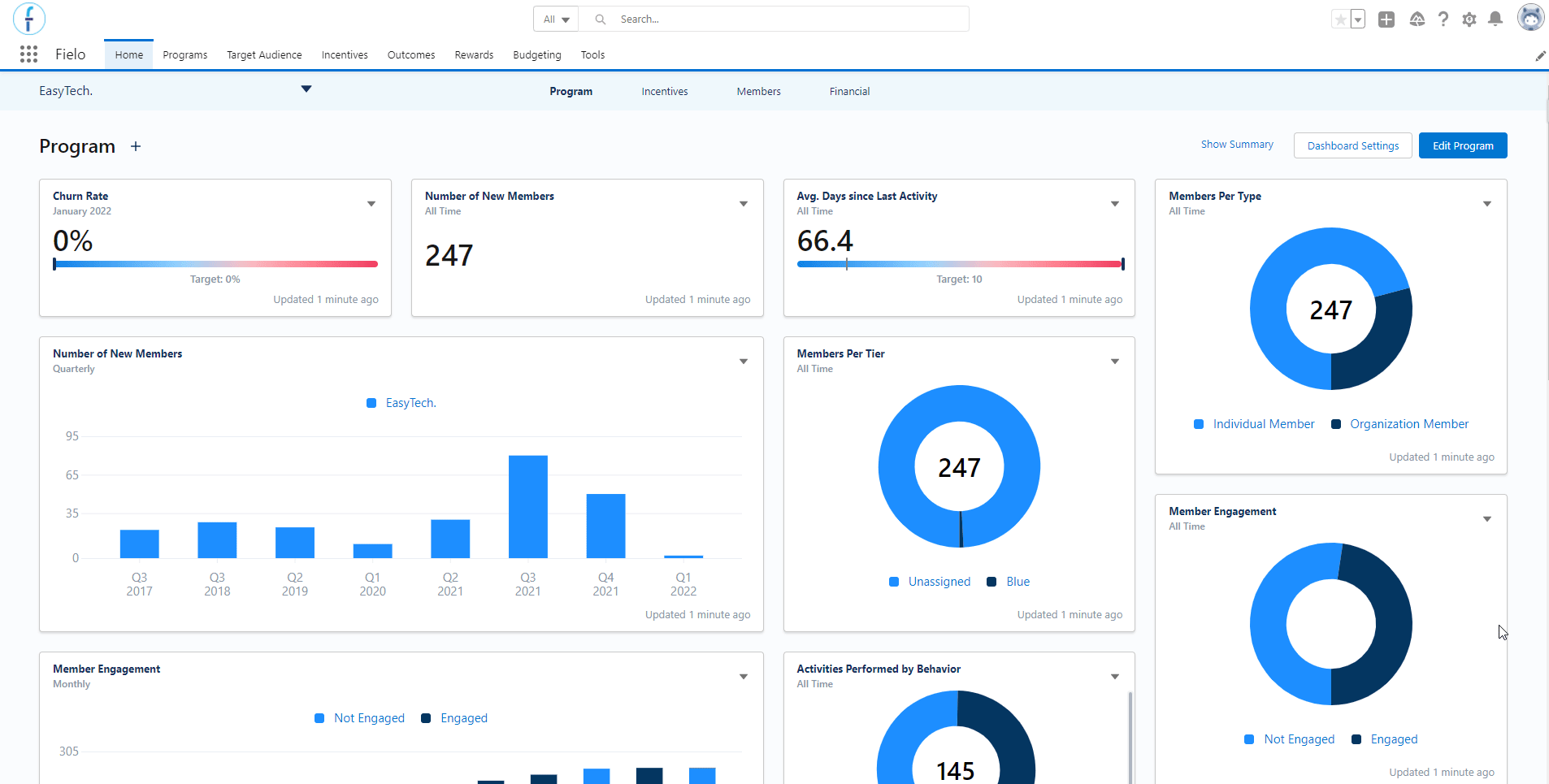This screenshot has width=1549, height=784.
Task: Click the Churn Rate gradient progress bar
Action: [x=215, y=264]
